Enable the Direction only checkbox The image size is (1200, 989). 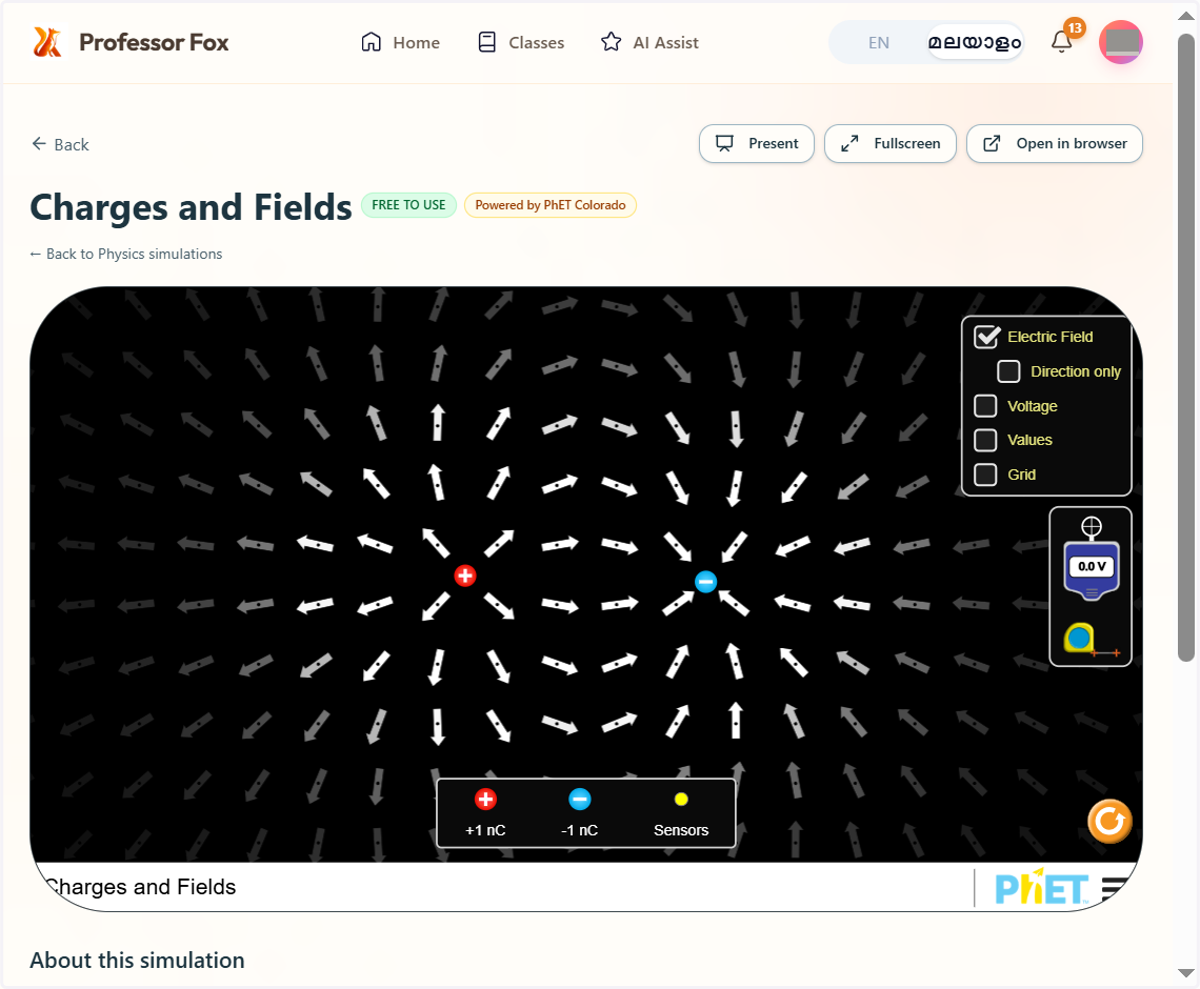pyautogui.click(x=1009, y=371)
